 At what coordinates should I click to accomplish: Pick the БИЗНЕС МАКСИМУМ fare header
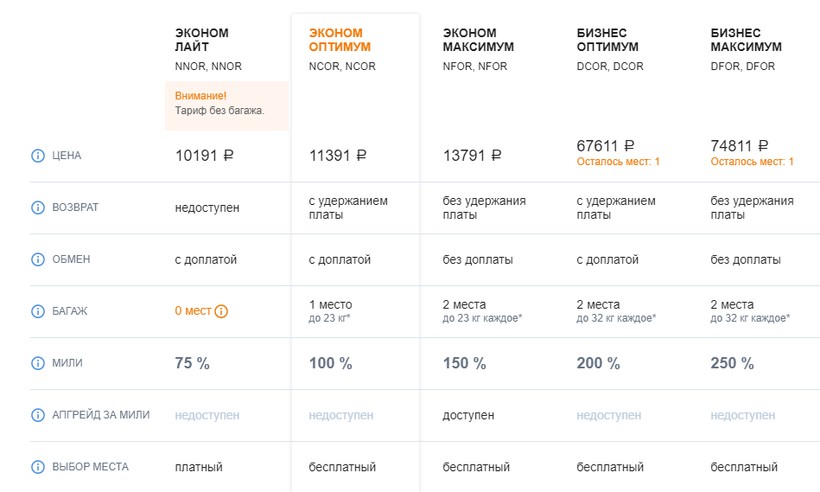[746, 40]
